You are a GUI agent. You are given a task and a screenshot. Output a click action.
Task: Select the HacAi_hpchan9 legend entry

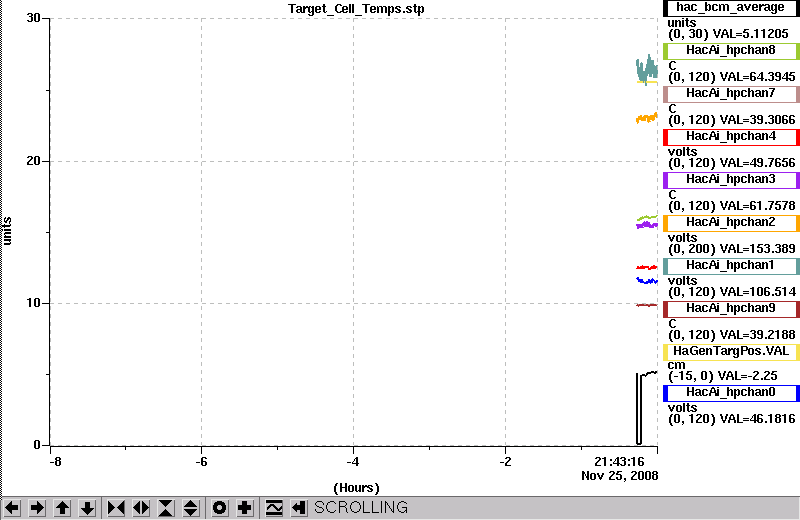pos(731,309)
